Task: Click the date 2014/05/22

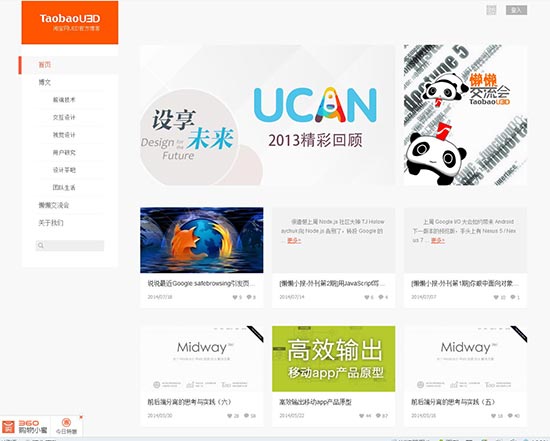Action: [x=291, y=415]
